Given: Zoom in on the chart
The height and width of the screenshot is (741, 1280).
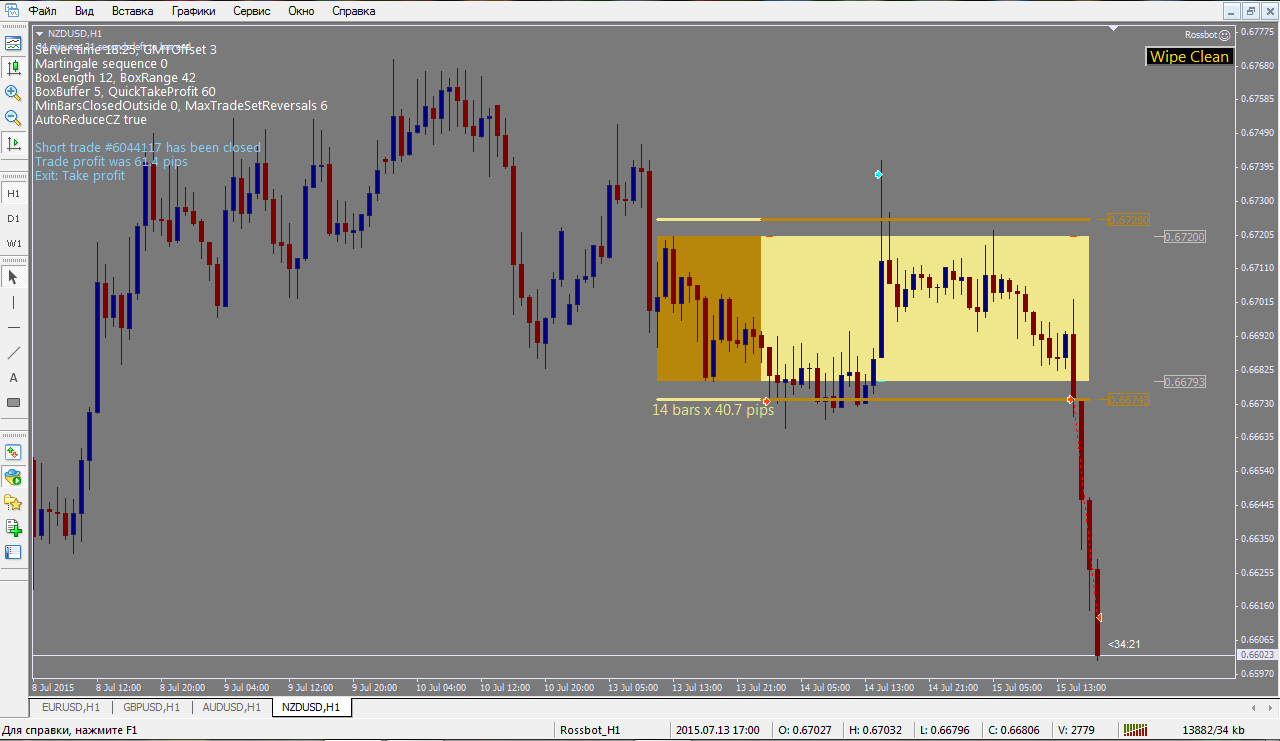Looking at the screenshot, I should click(13, 93).
